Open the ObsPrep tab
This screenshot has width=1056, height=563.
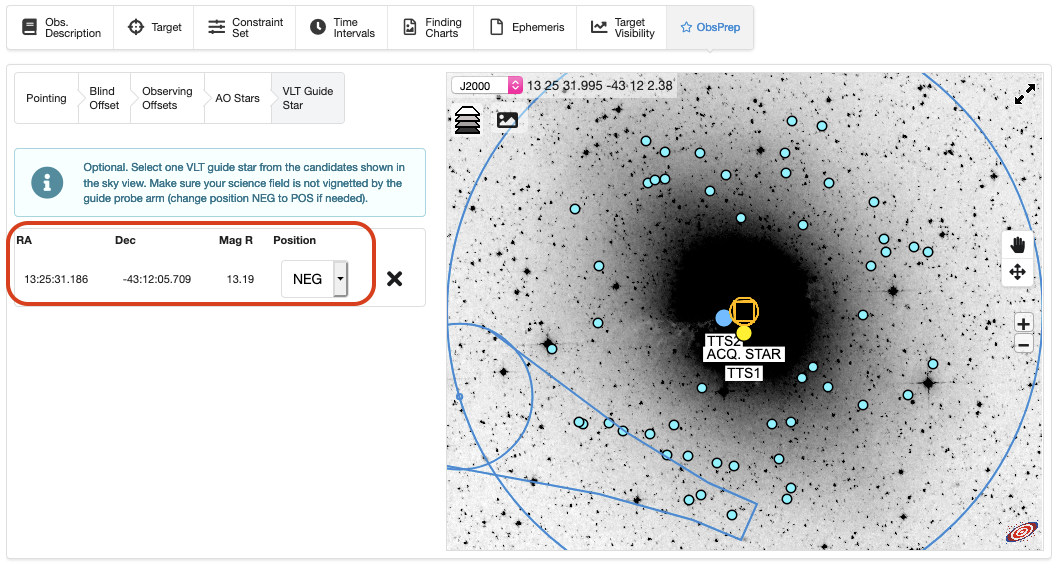click(x=710, y=28)
